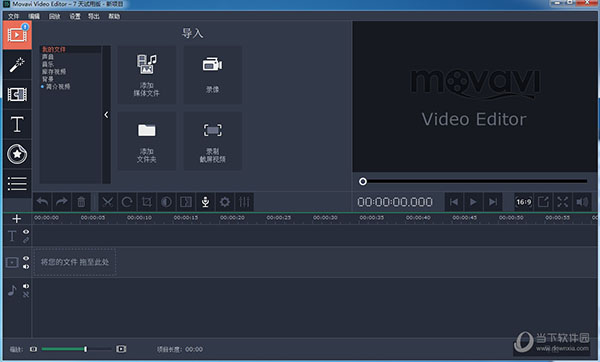This screenshot has width=600, height=362.
Task: Collapse the import panel with chevron
Action: (x=106, y=114)
